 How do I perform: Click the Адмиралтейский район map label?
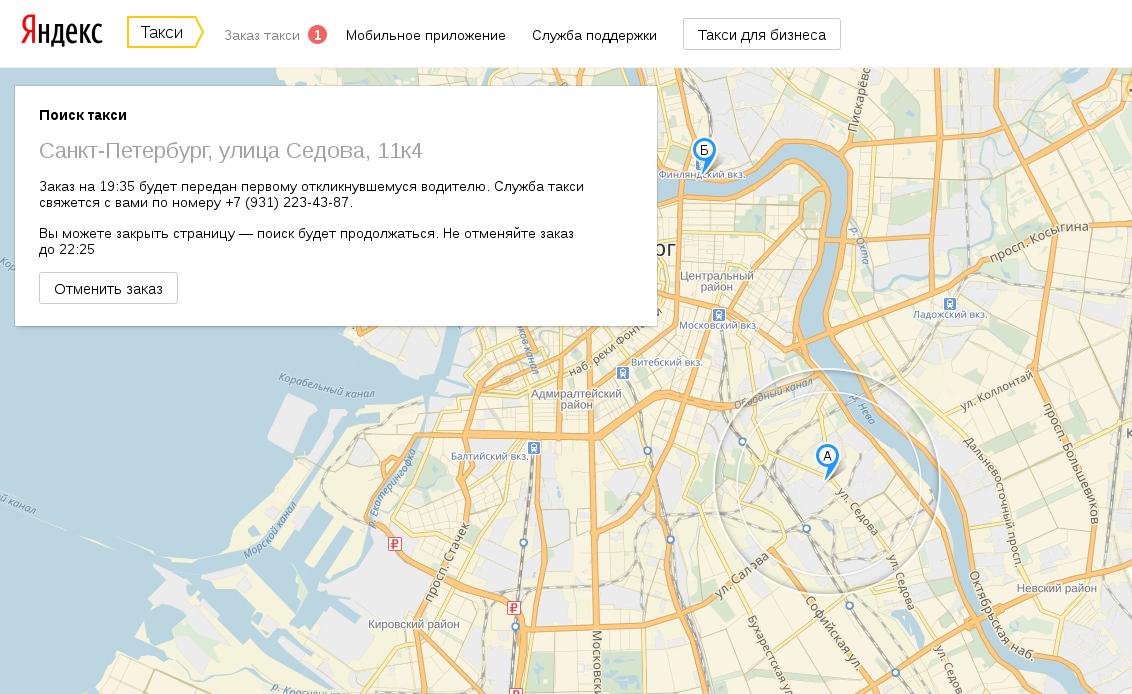click(x=576, y=399)
